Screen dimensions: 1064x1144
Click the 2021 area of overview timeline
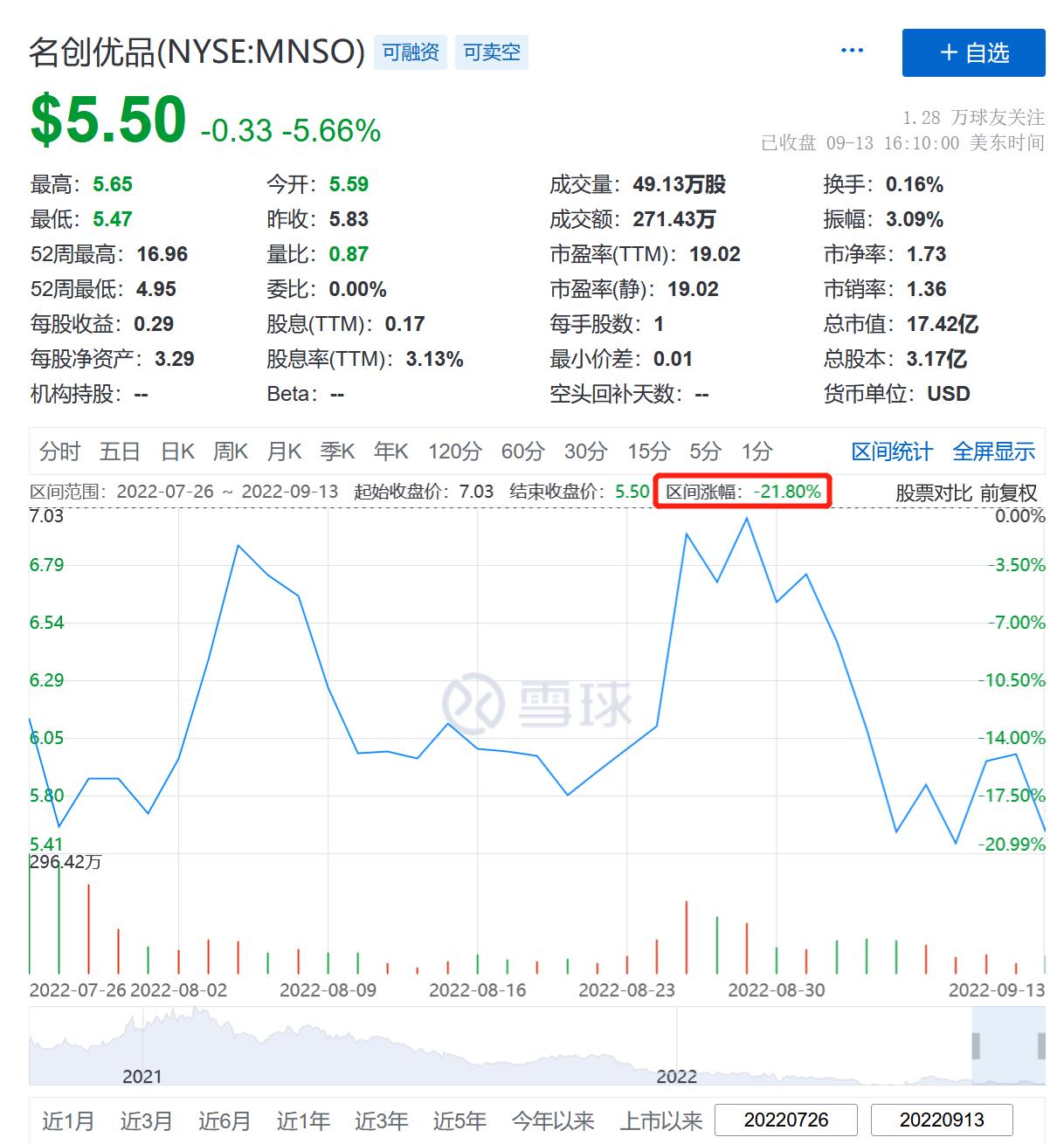[x=142, y=1076]
